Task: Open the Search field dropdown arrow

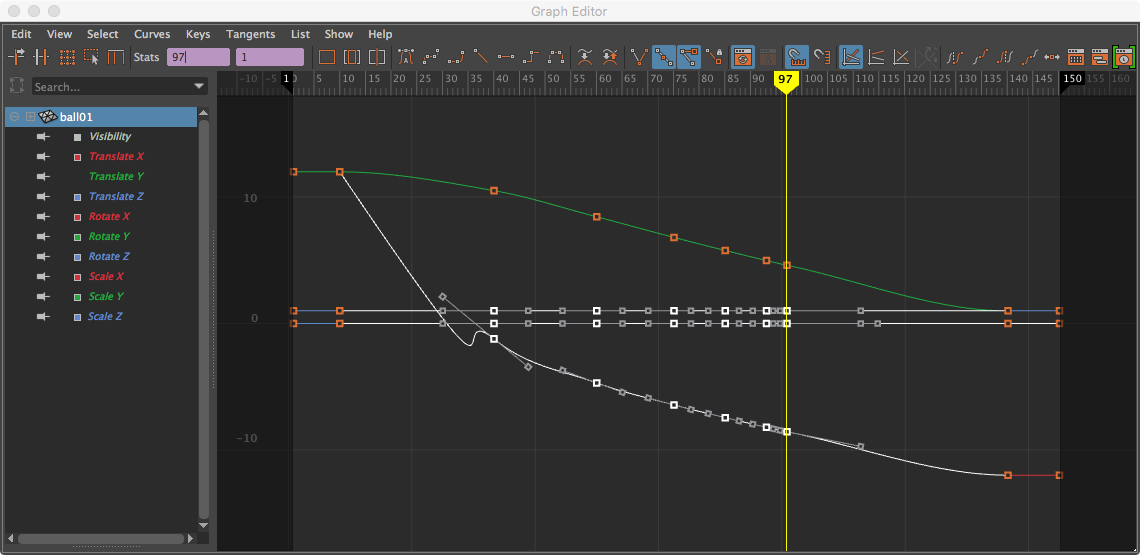Action: 198,87
